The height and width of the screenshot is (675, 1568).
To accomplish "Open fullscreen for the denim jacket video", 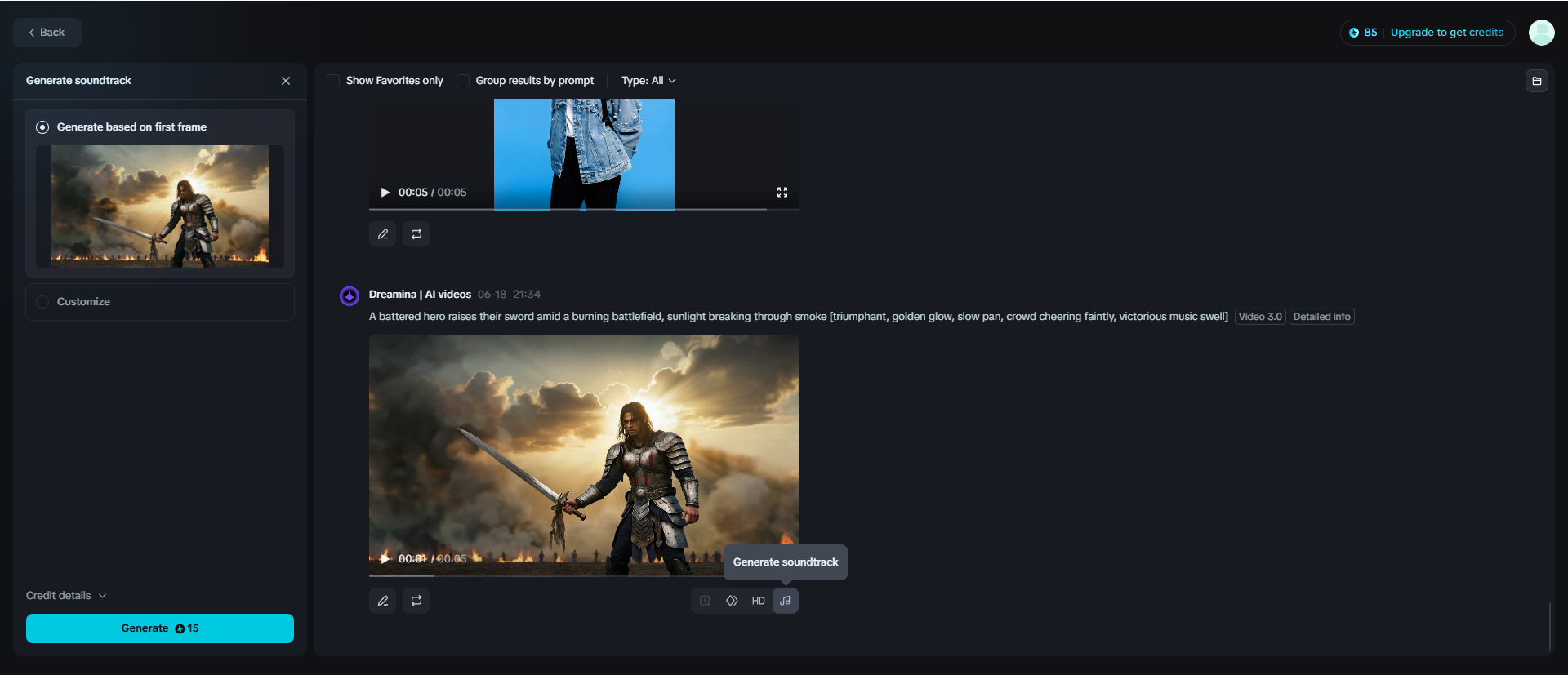I will coord(782,193).
